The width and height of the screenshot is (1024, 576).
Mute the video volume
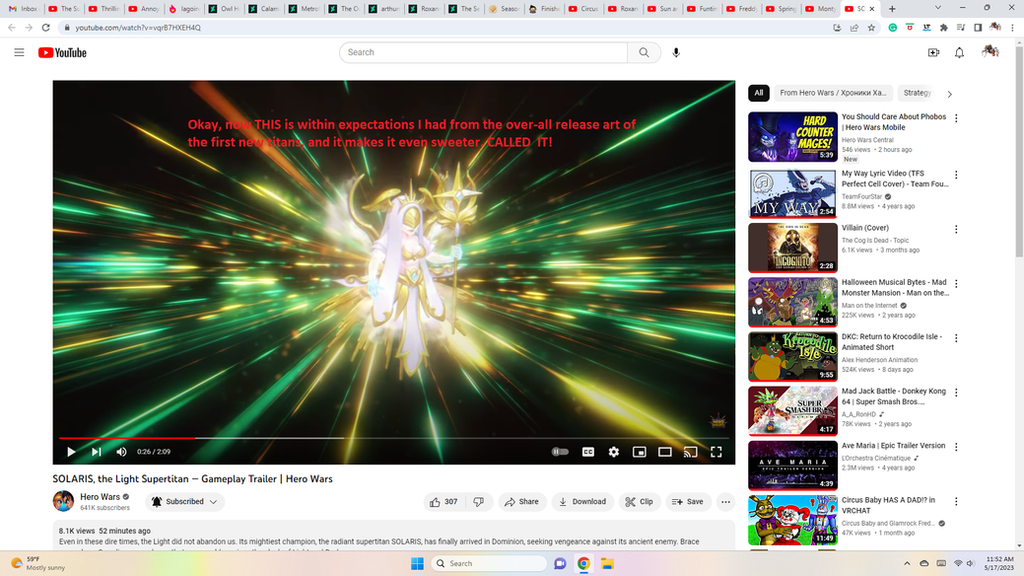pyautogui.click(x=121, y=451)
